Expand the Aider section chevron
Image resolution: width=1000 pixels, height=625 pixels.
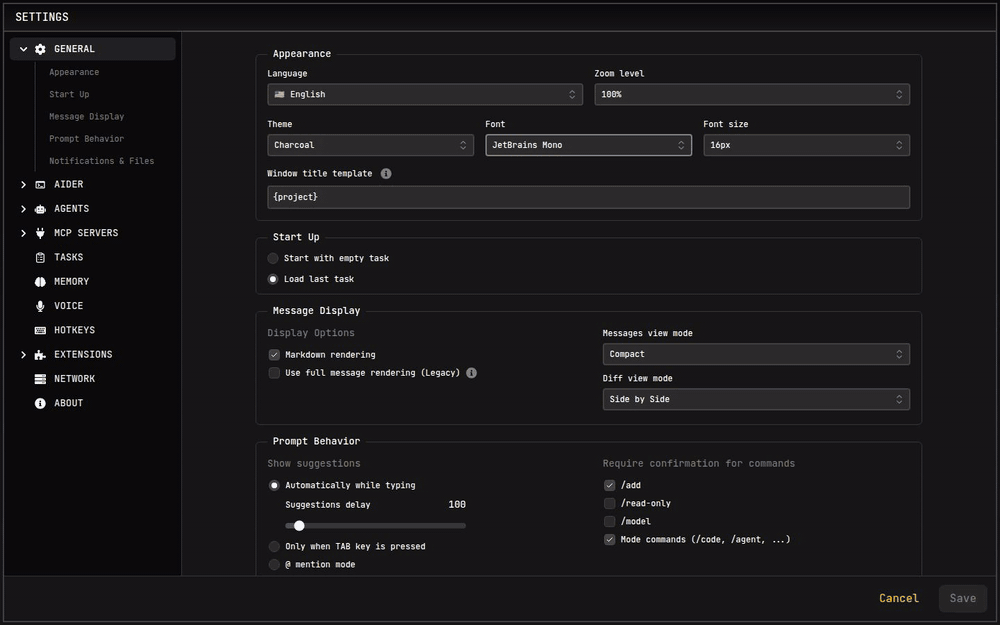click(24, 184)
